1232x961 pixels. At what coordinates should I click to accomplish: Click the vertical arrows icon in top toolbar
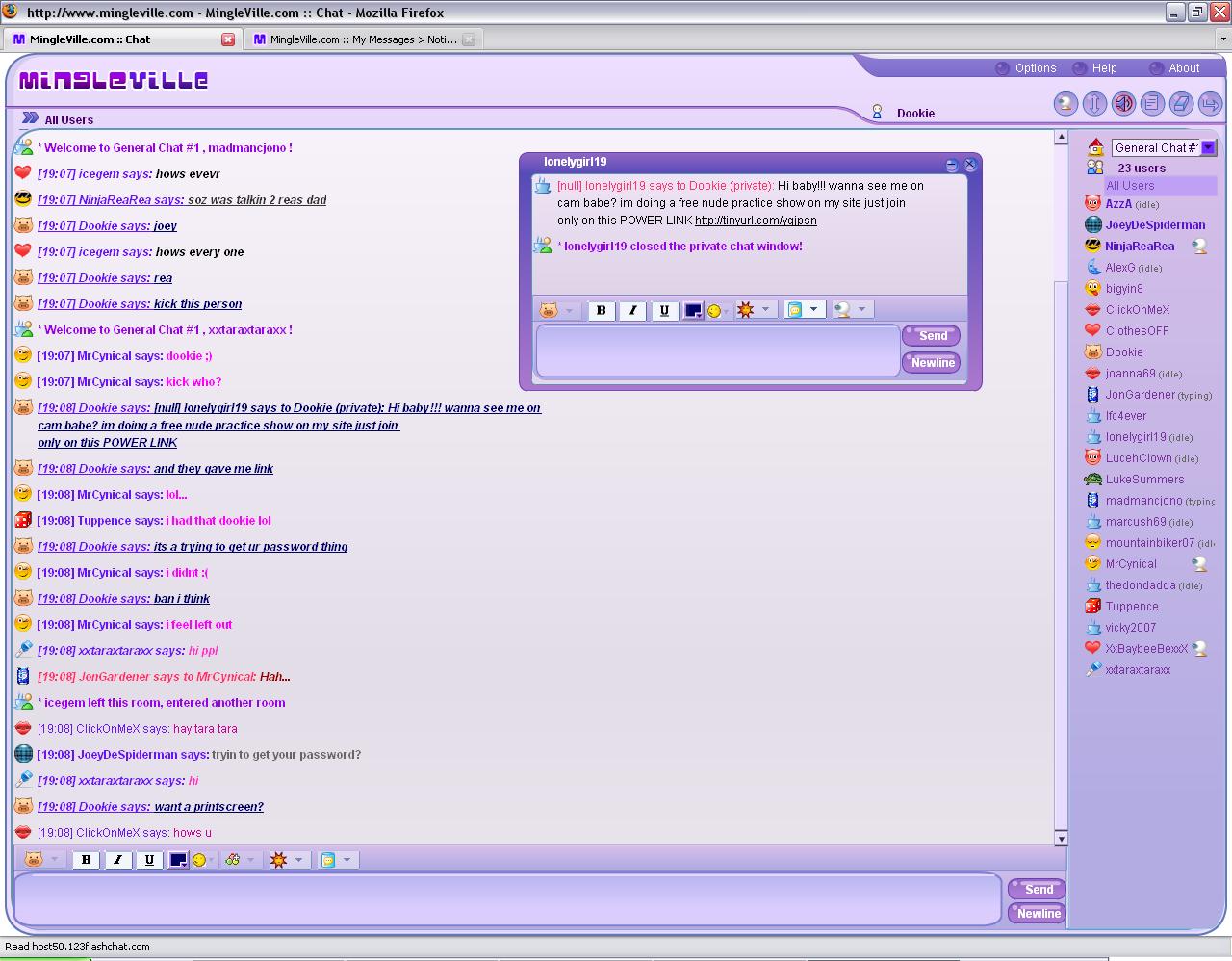[x=1094, y=104]
